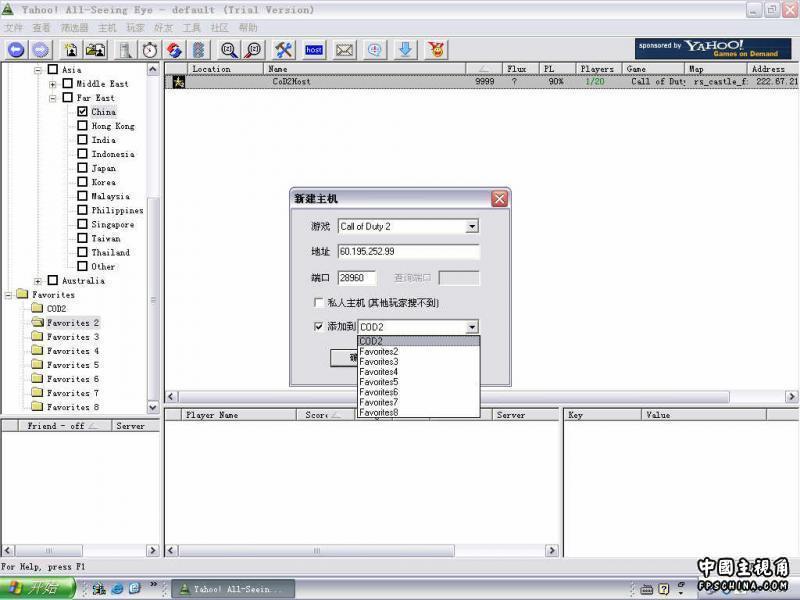
Task: Click the envelope mail toolbar icon
Action: [x=344, y=49]
